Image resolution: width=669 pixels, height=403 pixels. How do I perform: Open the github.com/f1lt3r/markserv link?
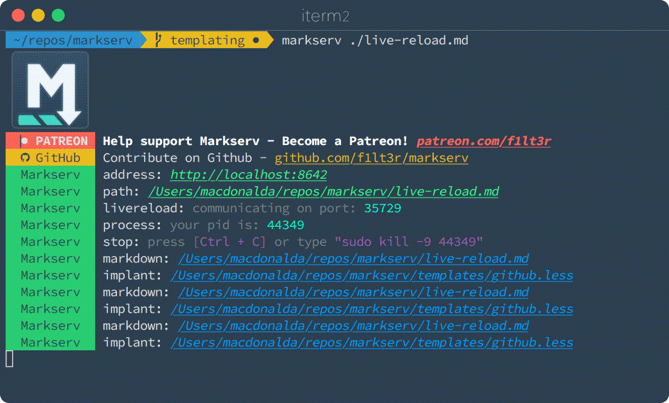click(371, 158)
